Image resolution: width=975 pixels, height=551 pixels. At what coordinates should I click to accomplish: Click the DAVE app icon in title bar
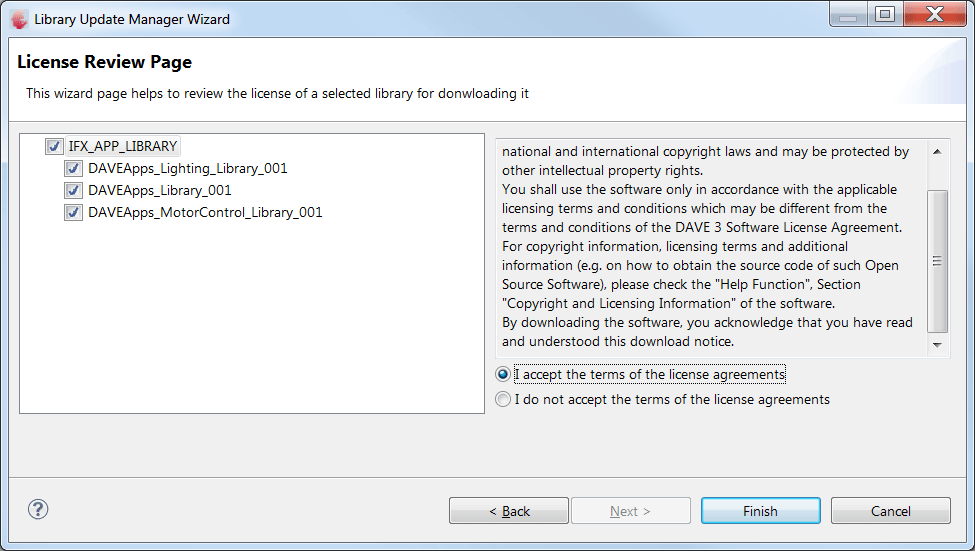19,19
